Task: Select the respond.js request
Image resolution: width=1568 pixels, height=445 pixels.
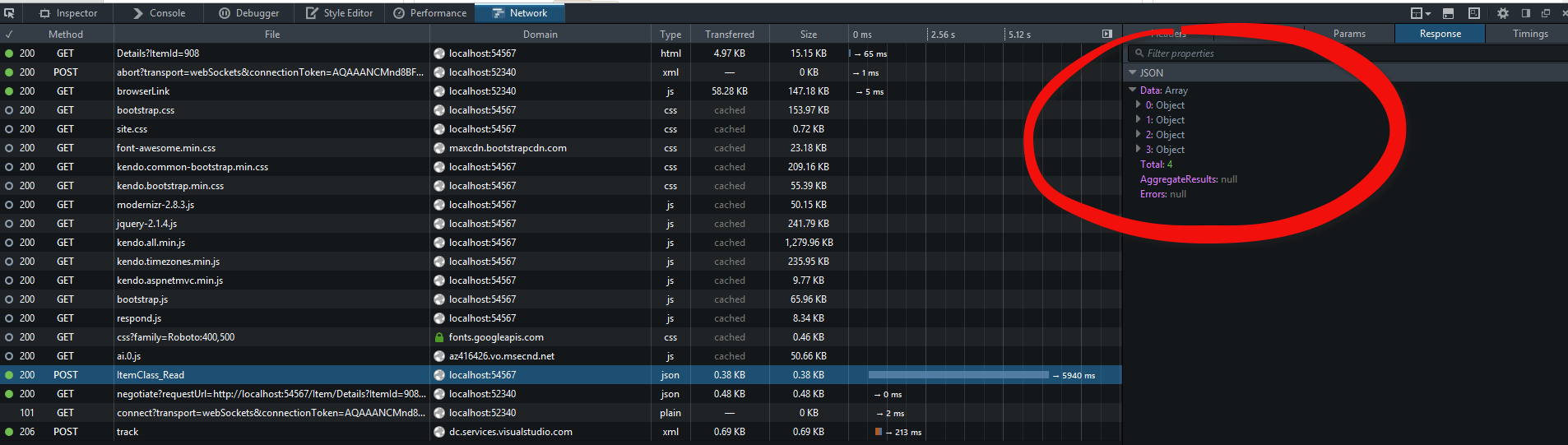Action: (x=561, y=318)
